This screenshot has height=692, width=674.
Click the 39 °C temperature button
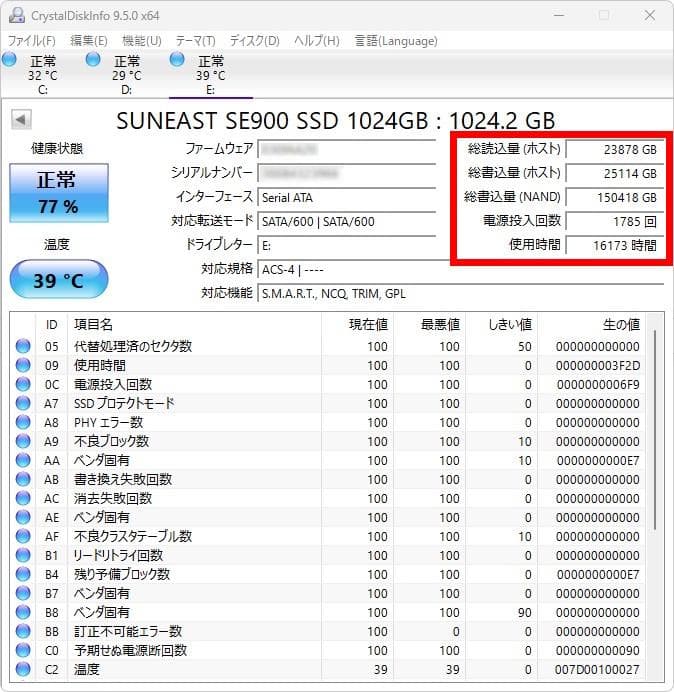59,279
